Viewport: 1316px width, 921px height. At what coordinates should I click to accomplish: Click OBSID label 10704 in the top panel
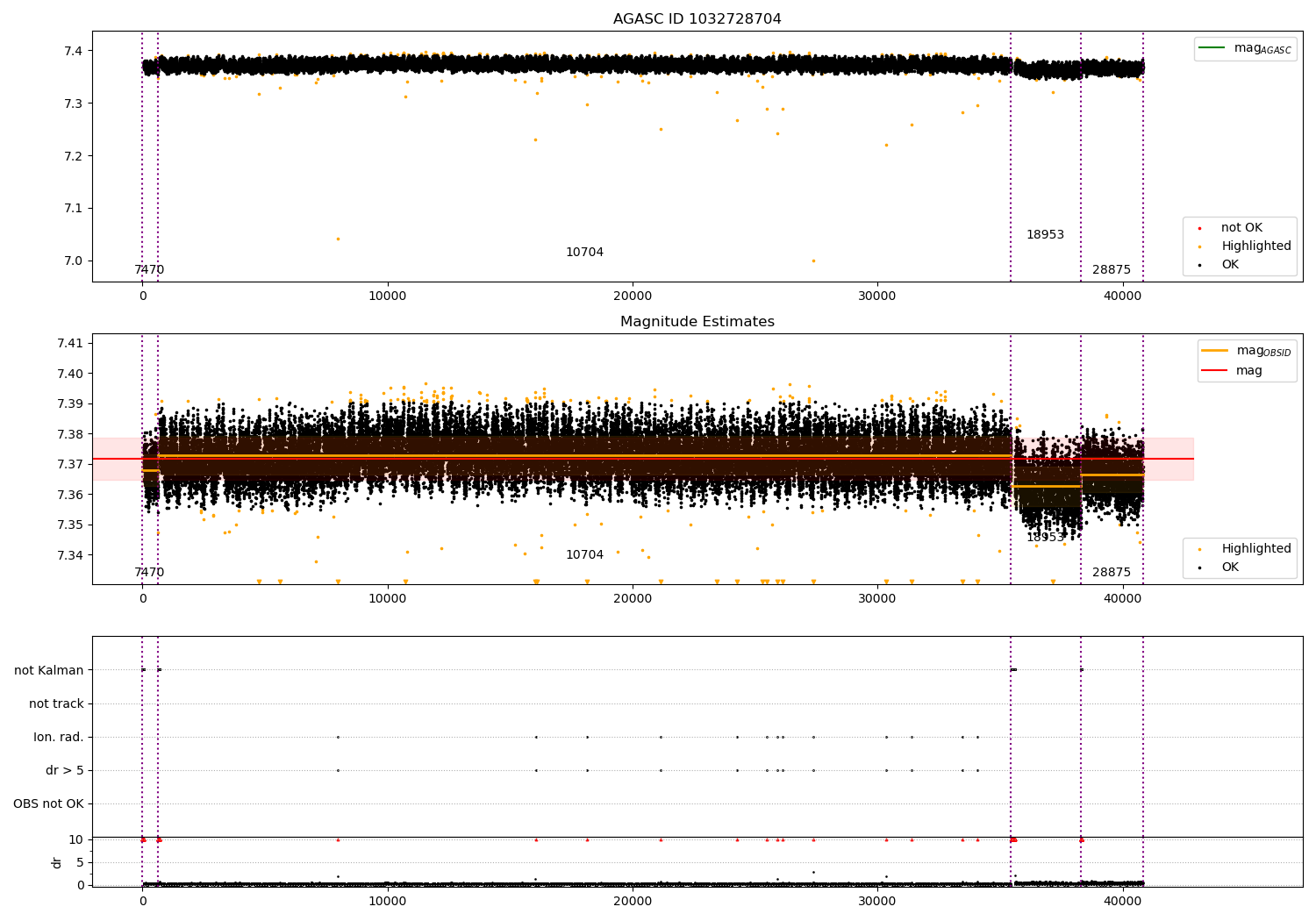click(x=584, y=253)
